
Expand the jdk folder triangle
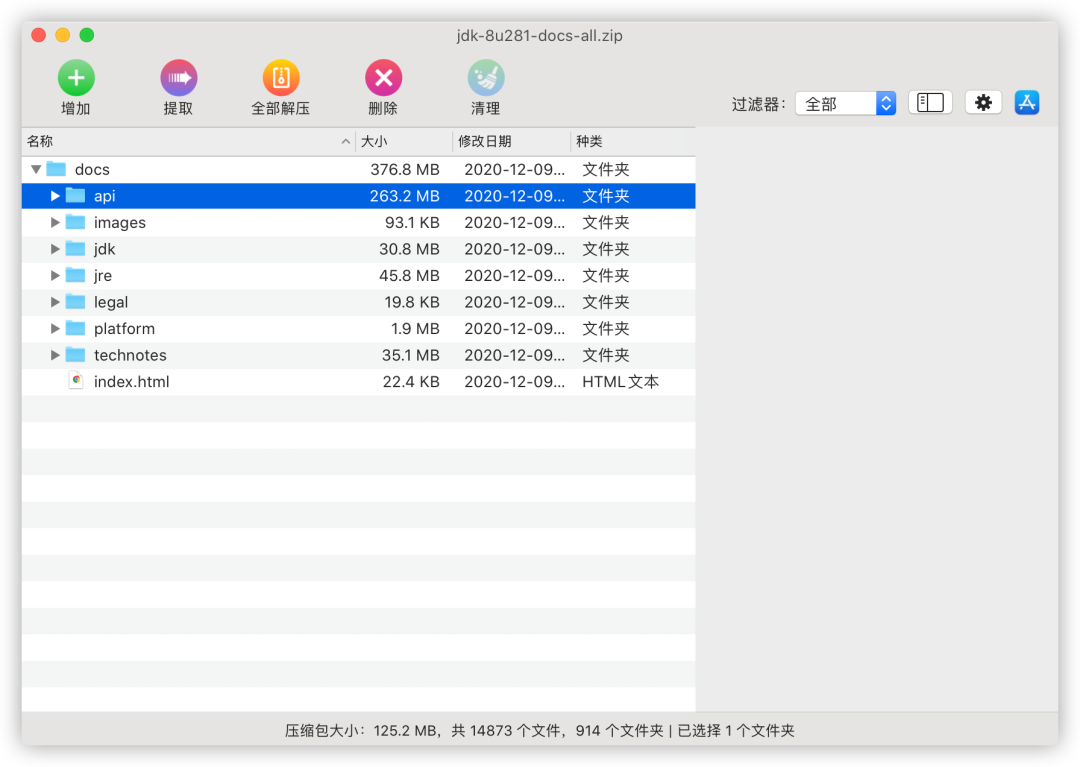(55, 249)
